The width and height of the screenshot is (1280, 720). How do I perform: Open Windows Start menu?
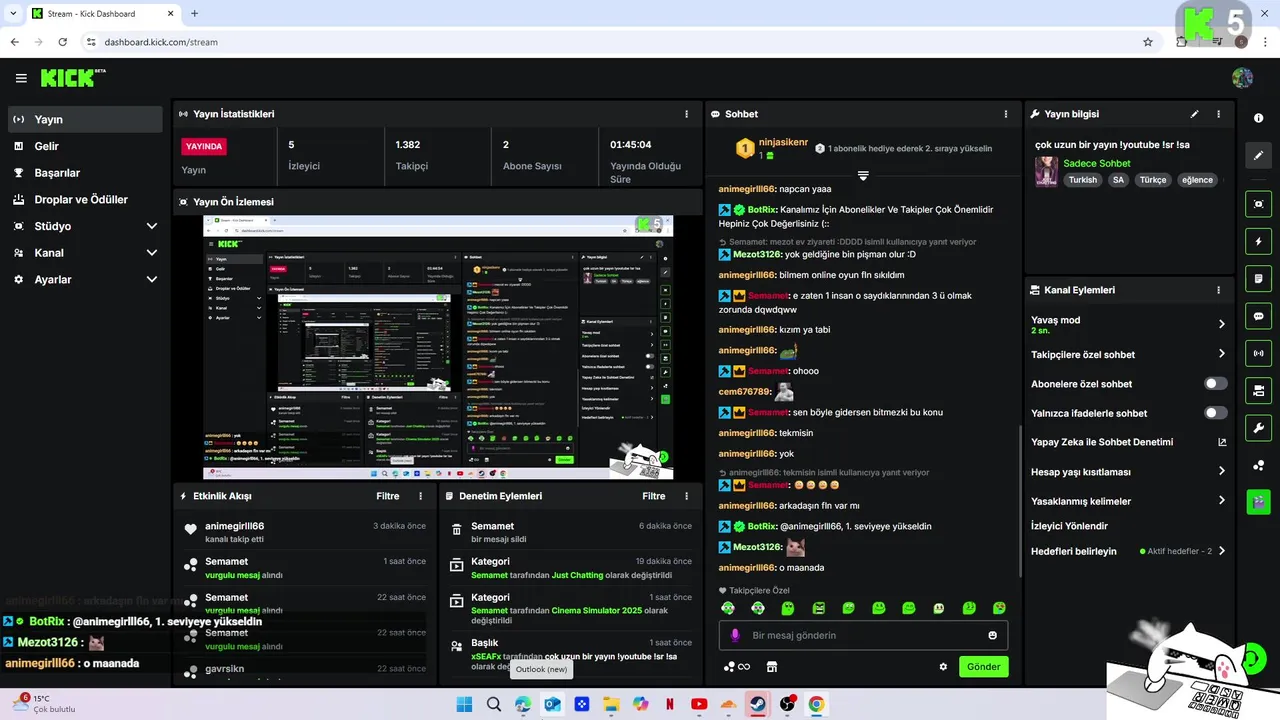tap(464, 704)
